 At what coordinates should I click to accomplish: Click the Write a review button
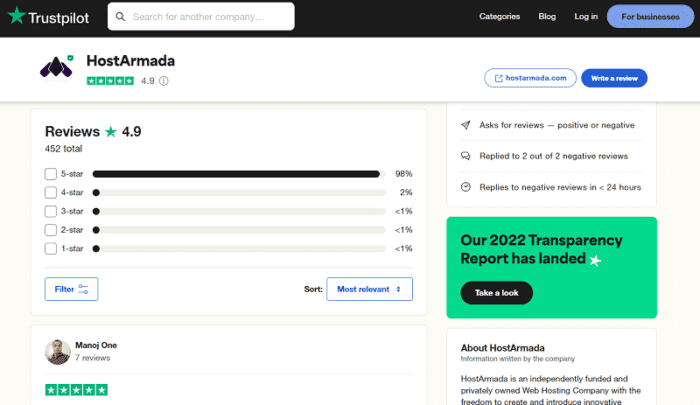[x=614, y=78]
